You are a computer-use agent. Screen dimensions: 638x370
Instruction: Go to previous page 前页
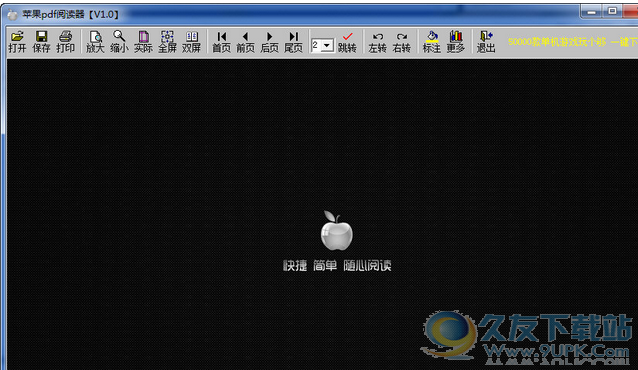(x=245, y=42)
